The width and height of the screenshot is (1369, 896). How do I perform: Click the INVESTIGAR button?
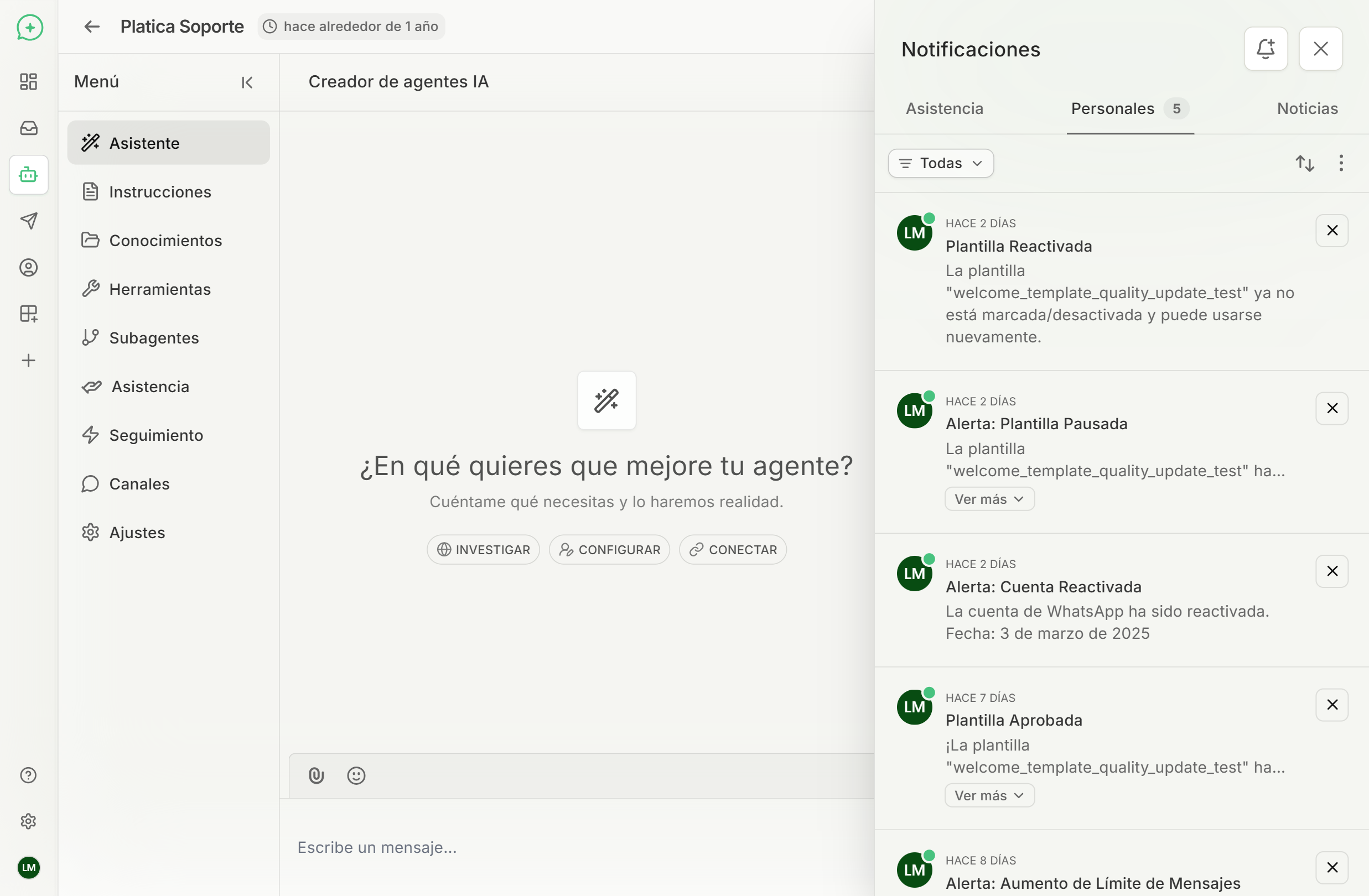point(483,549)
